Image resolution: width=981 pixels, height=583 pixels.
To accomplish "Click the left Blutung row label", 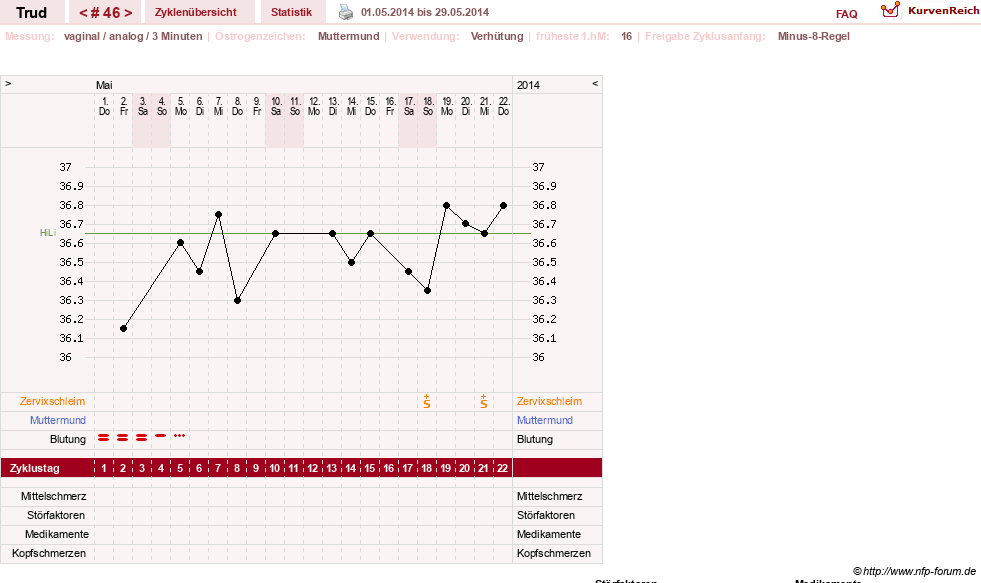I will [x=68, y=439].
